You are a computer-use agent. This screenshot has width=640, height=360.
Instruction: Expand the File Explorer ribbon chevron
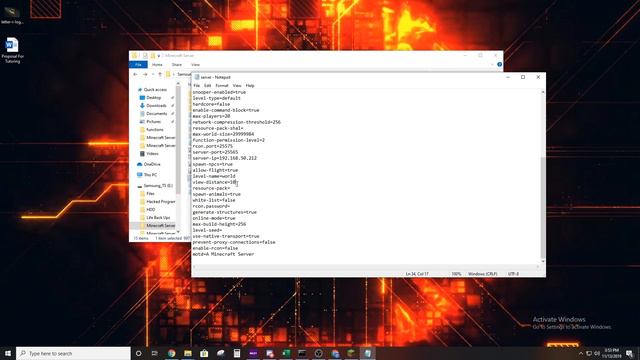(x=492, y=64)
